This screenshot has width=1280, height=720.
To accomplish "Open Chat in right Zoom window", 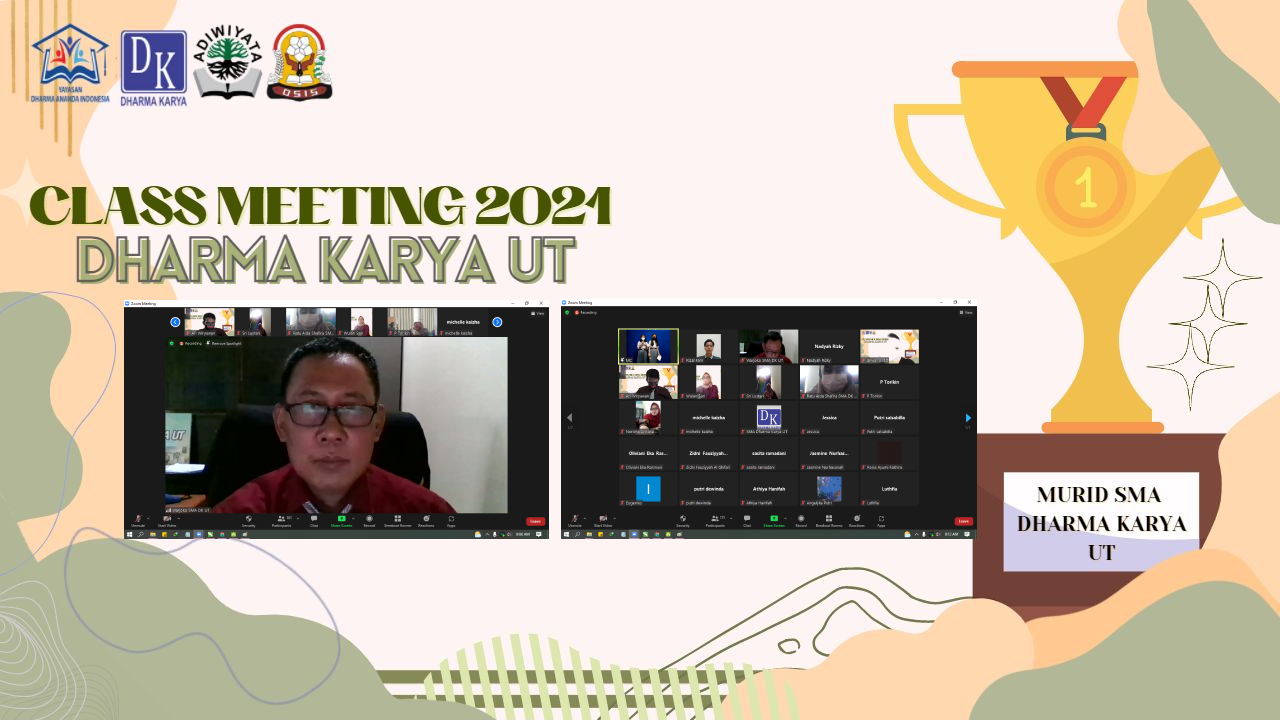I will [x=747, y=521].
